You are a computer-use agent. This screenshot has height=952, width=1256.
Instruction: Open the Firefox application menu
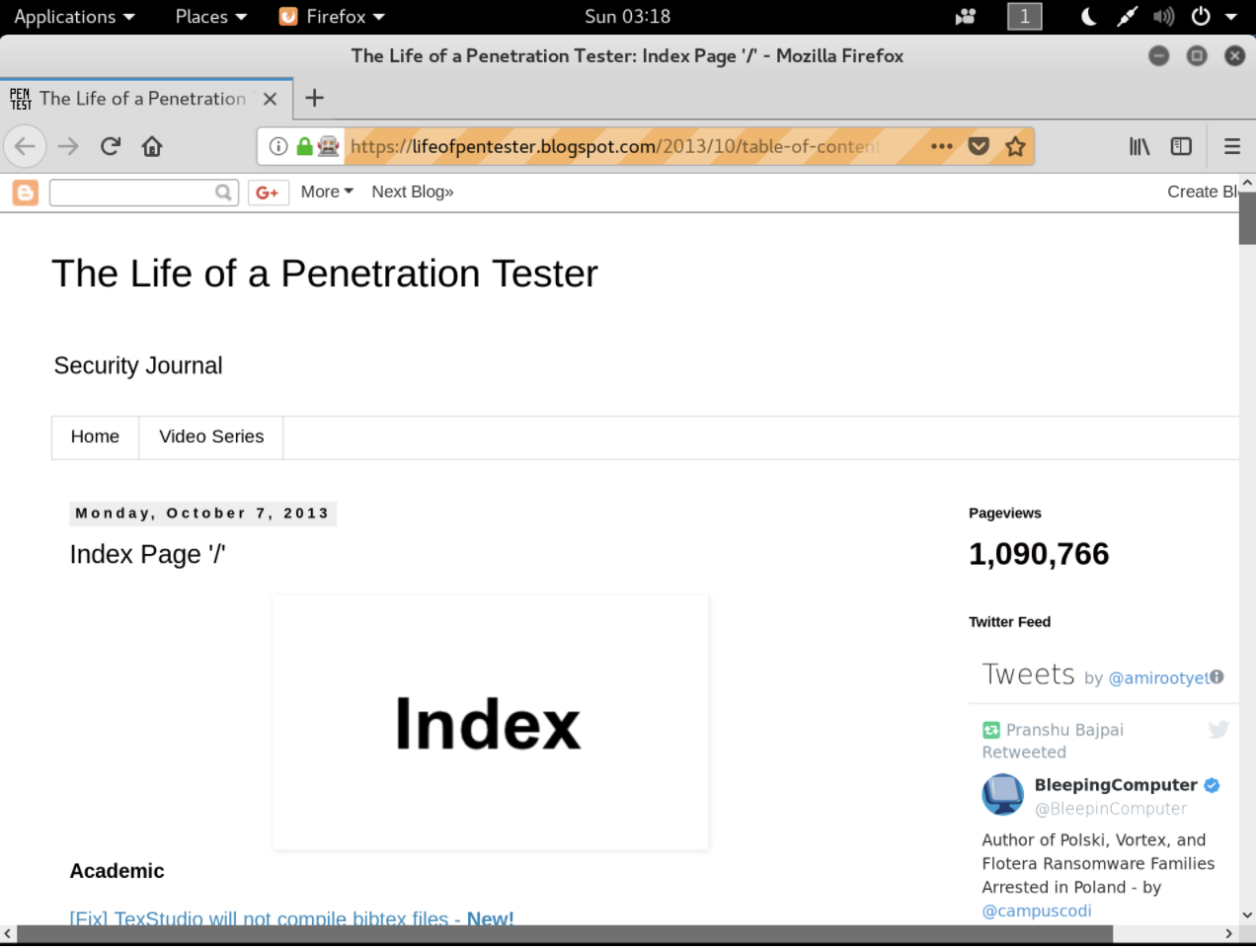(x=332, y=17)
